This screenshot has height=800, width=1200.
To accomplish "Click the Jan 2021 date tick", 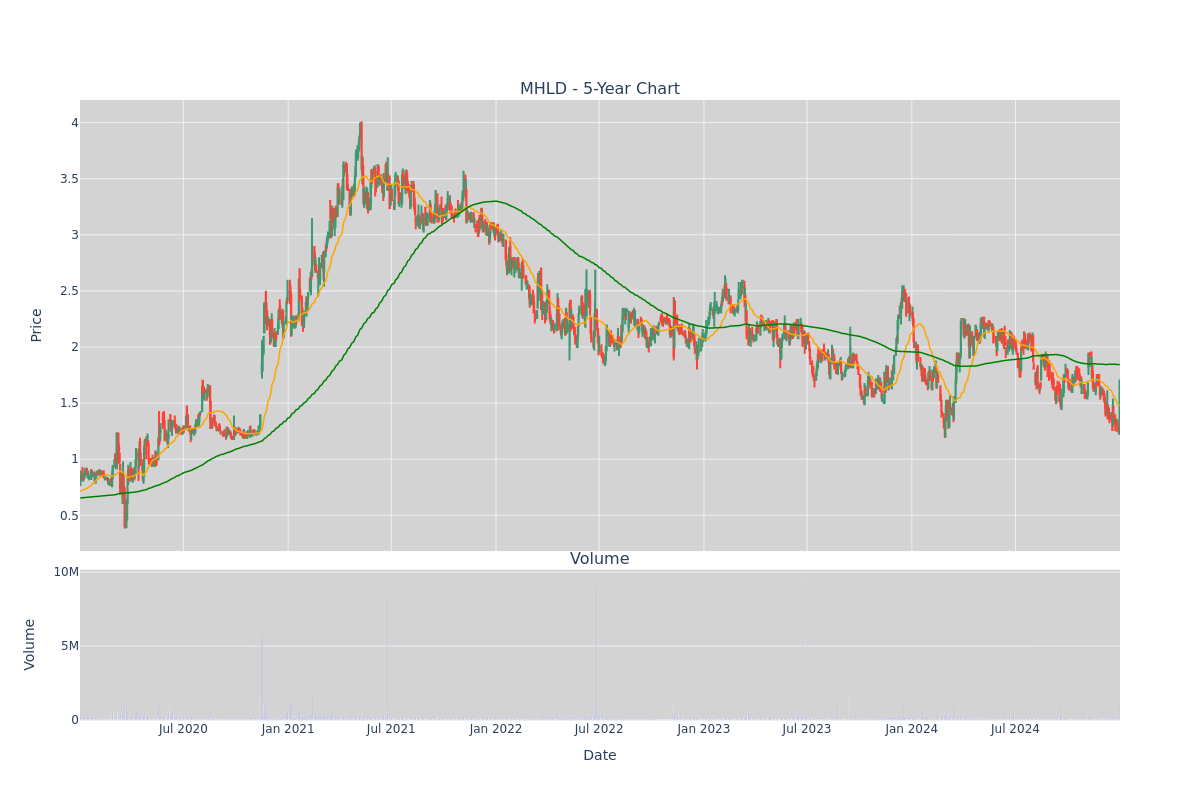I will (x=288, y=729).
